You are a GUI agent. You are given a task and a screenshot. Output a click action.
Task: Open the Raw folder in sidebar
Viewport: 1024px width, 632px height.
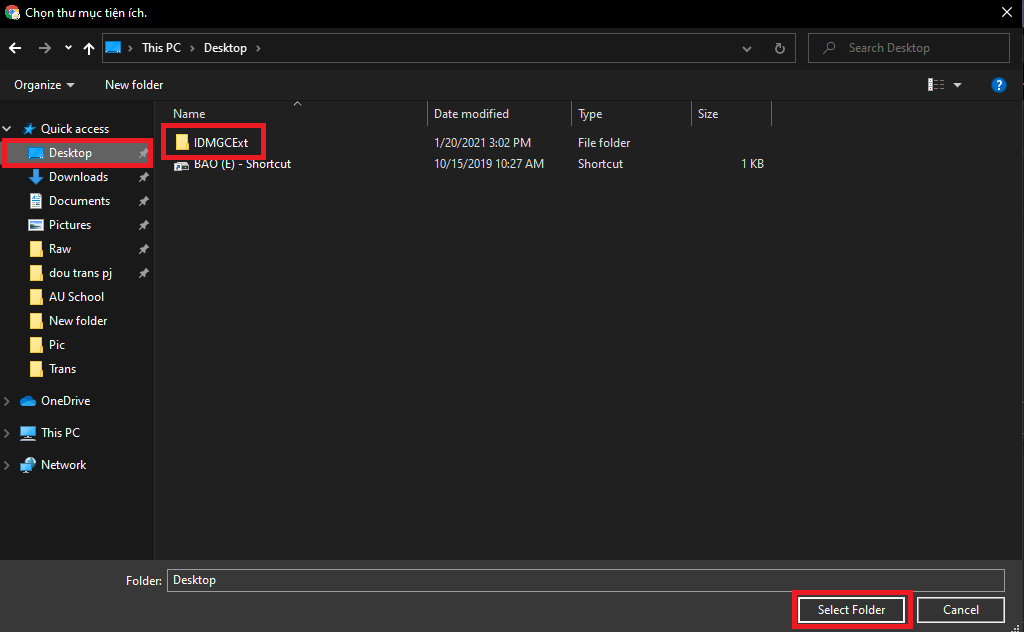point(59,249)
